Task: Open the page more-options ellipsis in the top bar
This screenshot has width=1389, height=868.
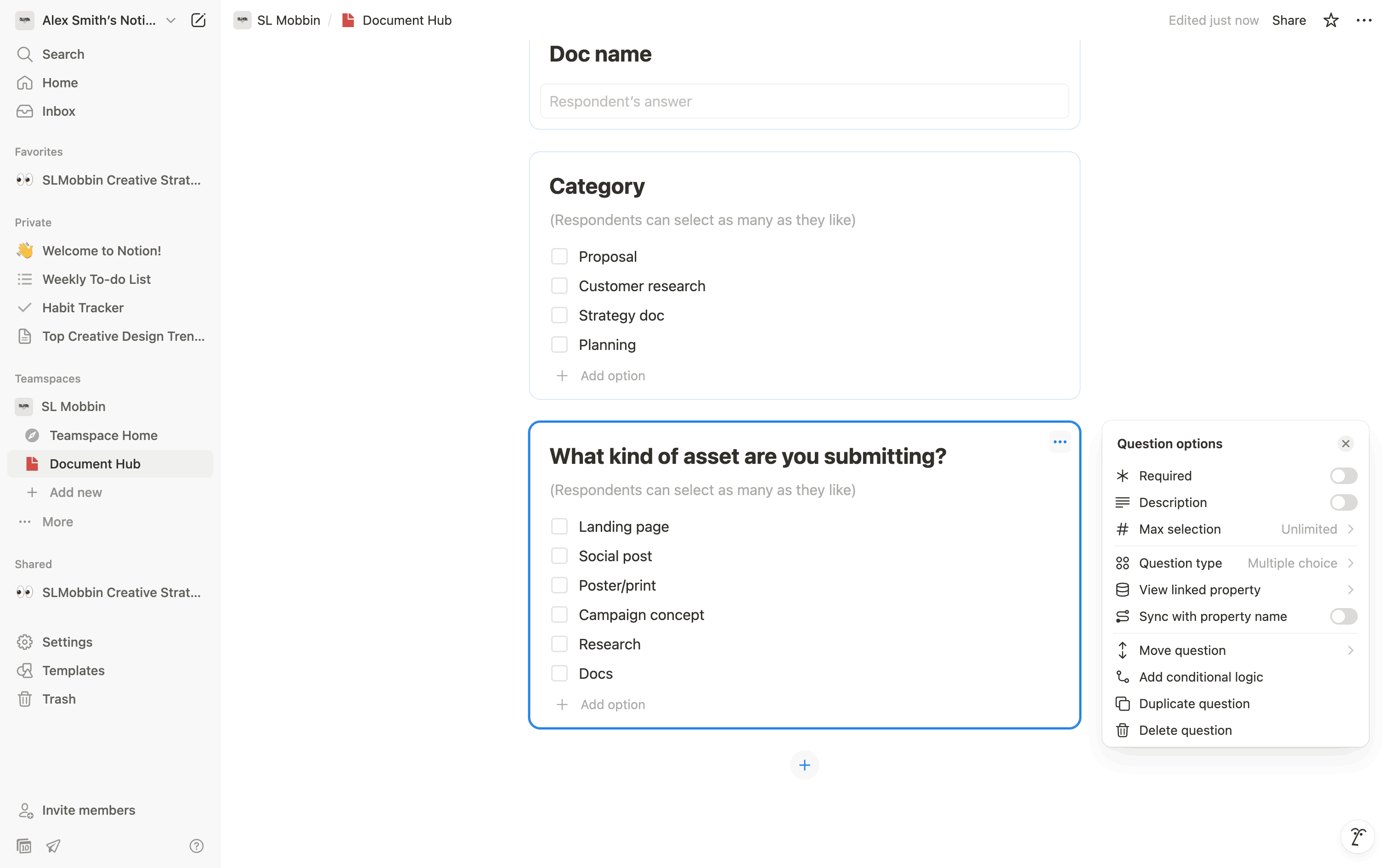Action: tap(1364, 21)
